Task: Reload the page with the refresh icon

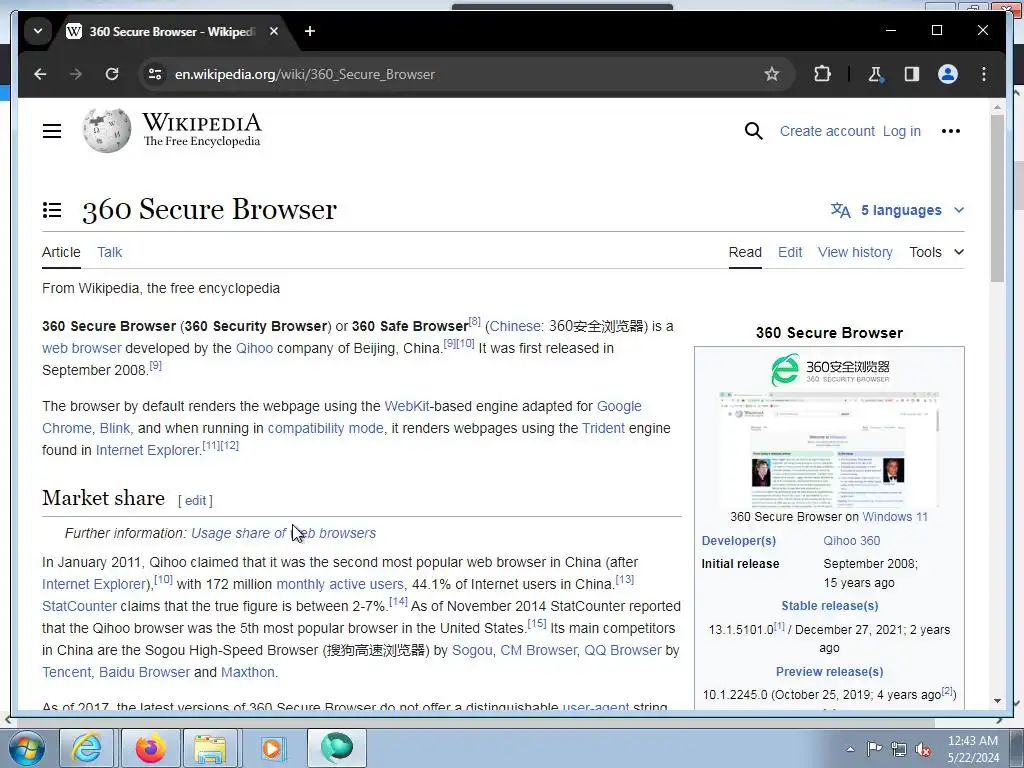Action: click(112, 74)
